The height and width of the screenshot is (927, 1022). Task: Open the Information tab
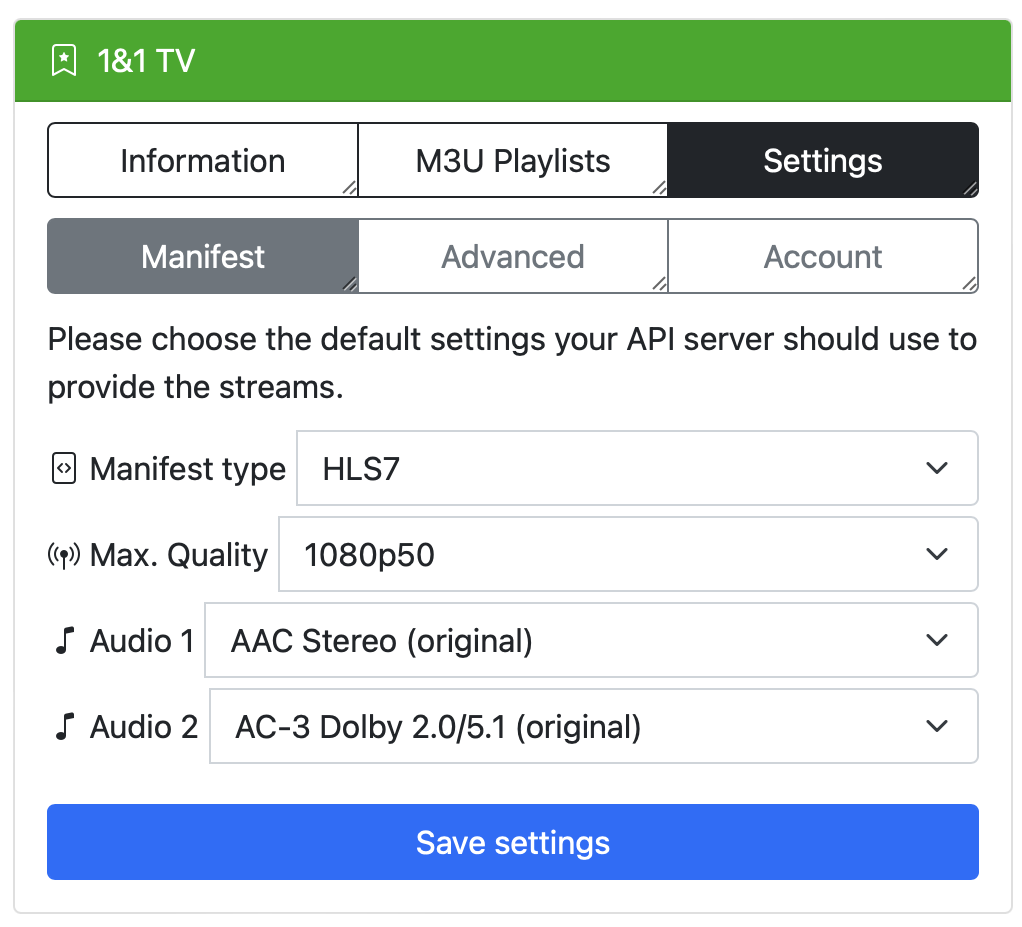(203, 160)
